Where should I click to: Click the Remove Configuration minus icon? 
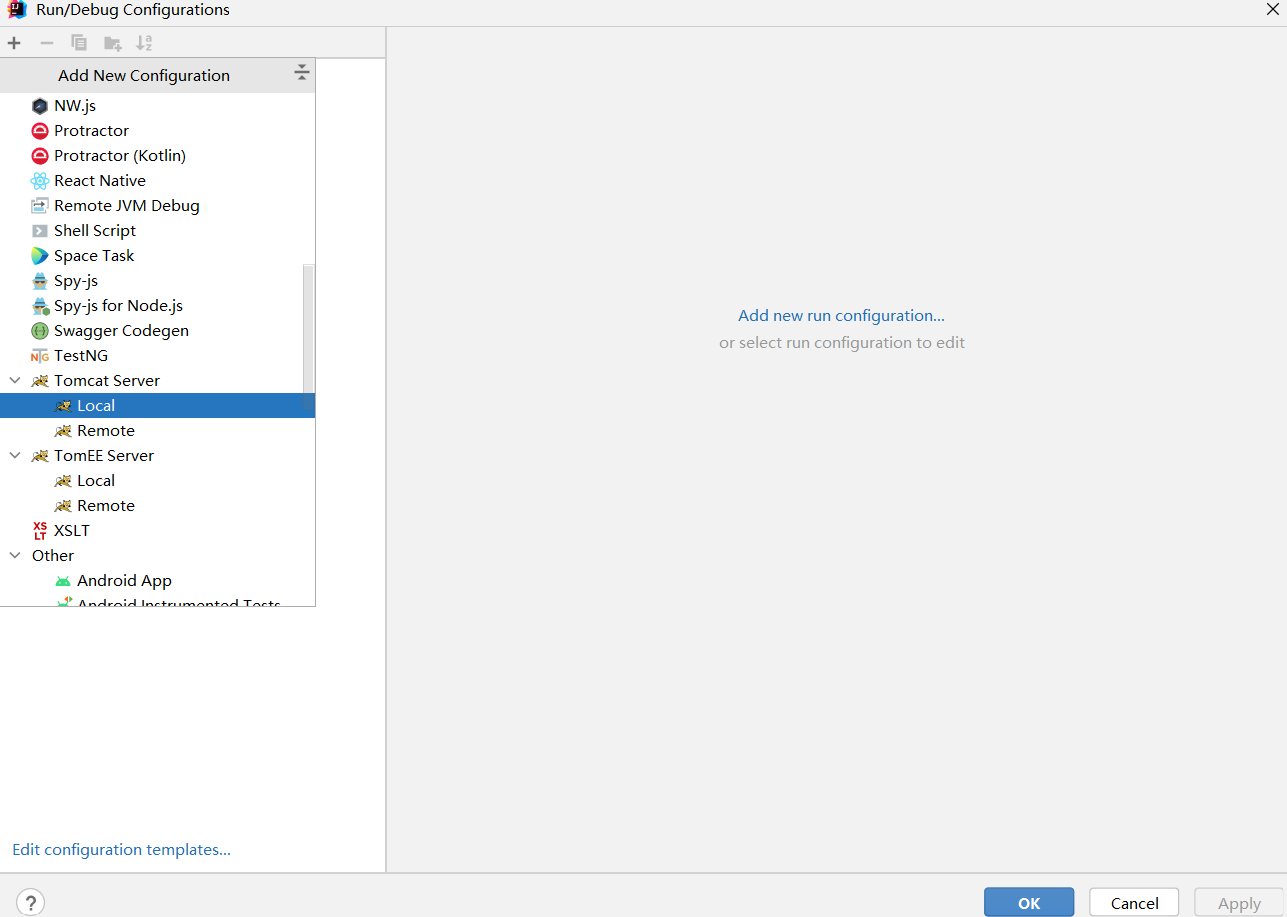[46, 43]
